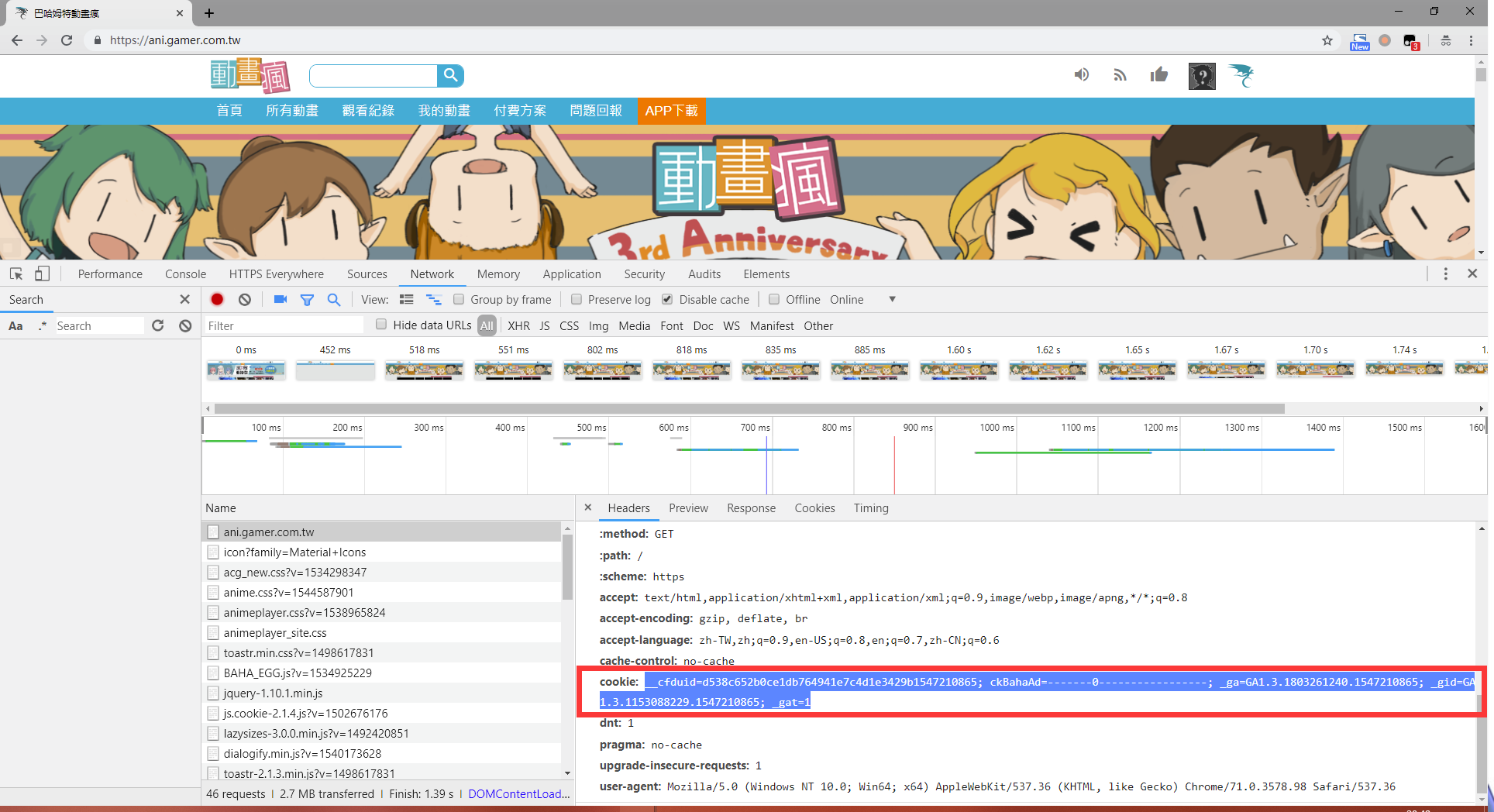Close the Search sidebar

[x=184, y=300]
